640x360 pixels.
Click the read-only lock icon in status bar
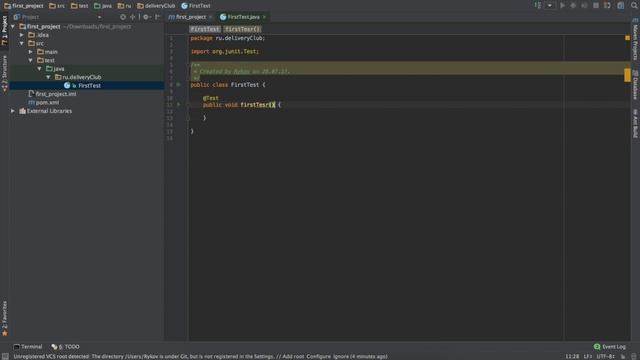(x=623, y=356)
